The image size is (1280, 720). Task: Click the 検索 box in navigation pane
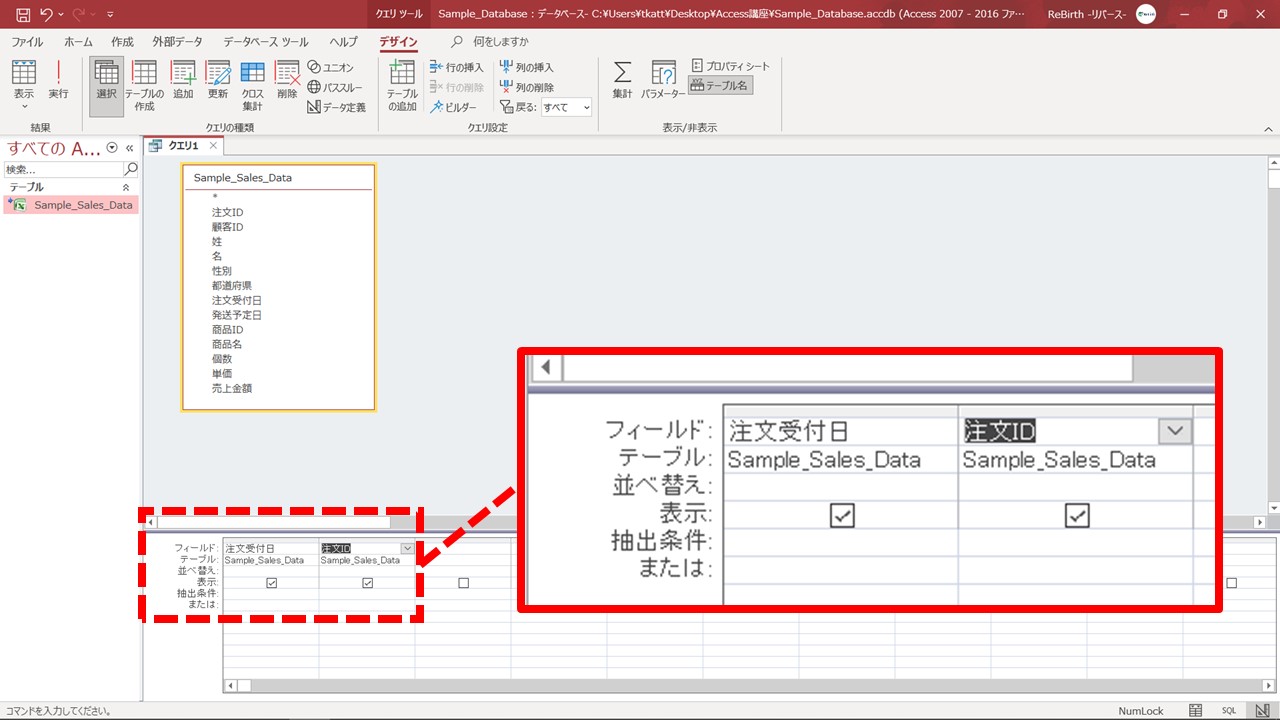click(62, 170)
